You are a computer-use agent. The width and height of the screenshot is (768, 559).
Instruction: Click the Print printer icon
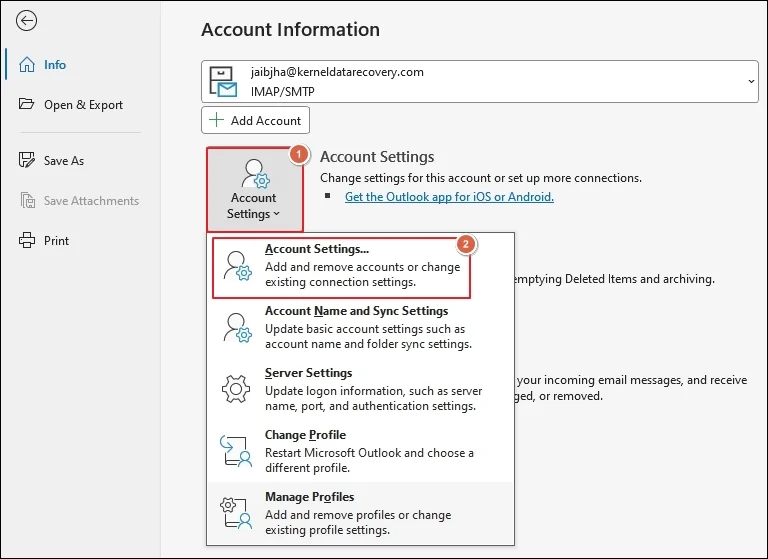[27, 240]
